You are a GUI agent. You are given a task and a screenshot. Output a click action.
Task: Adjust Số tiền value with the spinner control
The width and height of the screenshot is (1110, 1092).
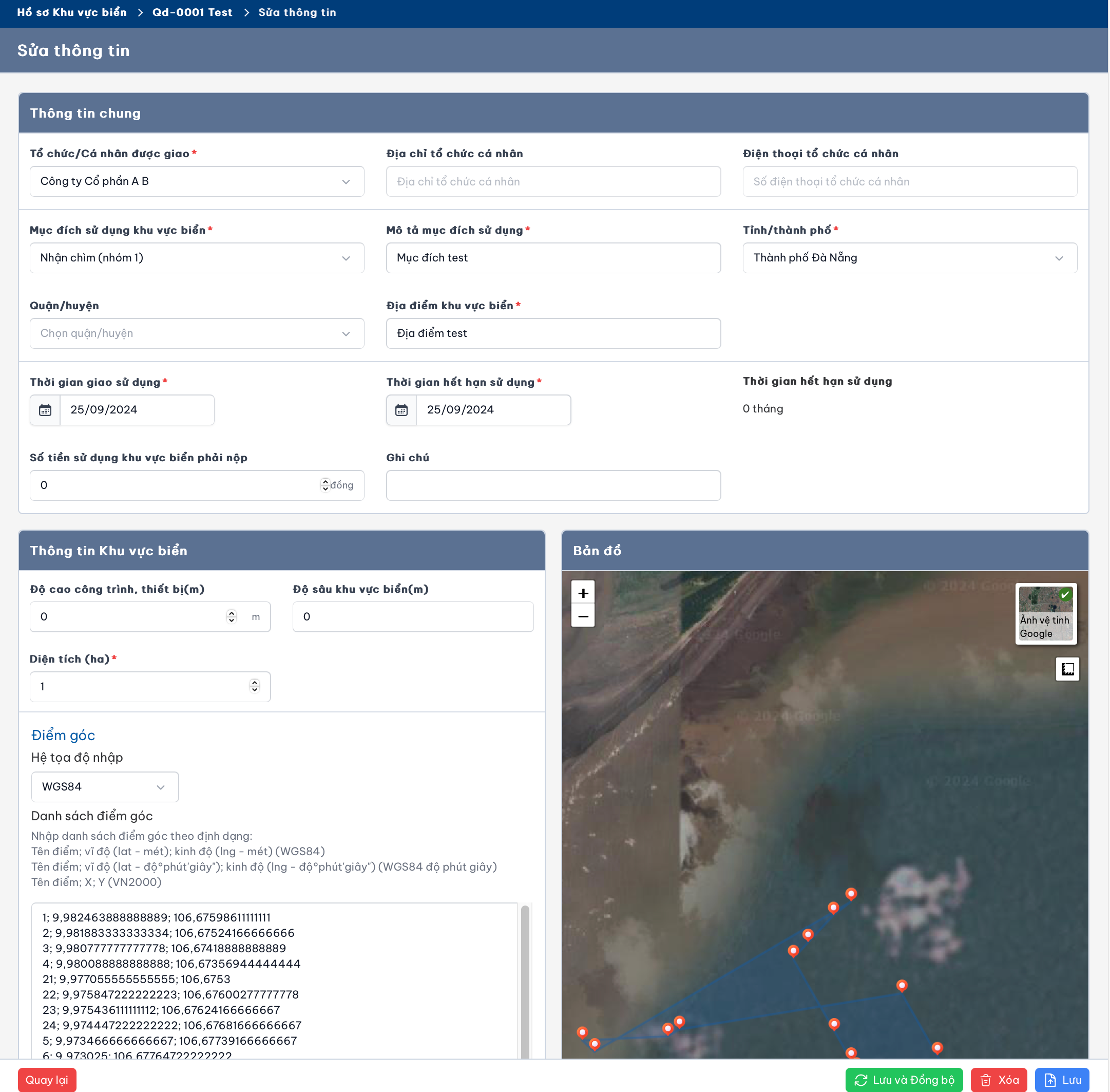tap(324, 485)
